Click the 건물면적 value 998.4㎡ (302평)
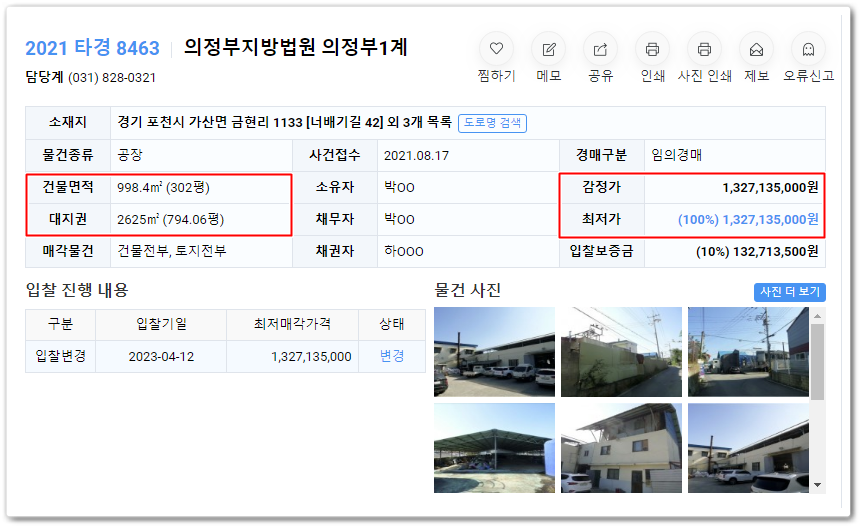Image resolution: width=863 pixels, height=529 pixels. [163, 188]
